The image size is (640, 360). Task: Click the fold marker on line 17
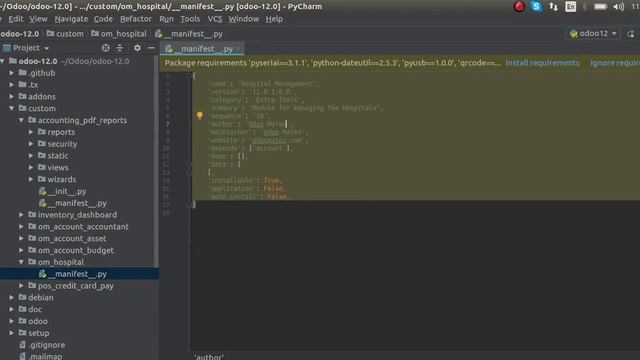click(188, 204)
